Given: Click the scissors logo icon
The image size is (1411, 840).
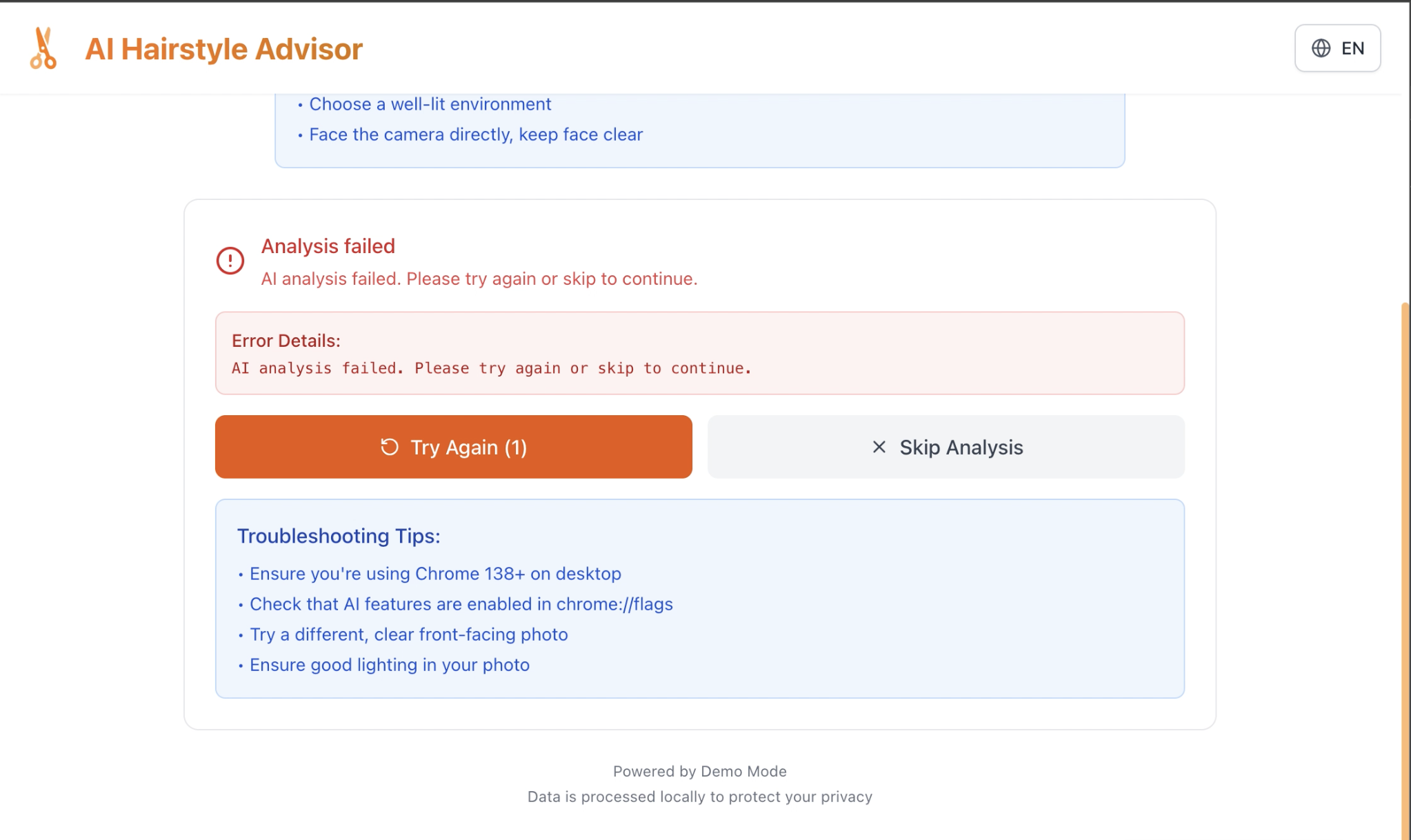Looking at the screenshot, I should [x=43, y=48].
